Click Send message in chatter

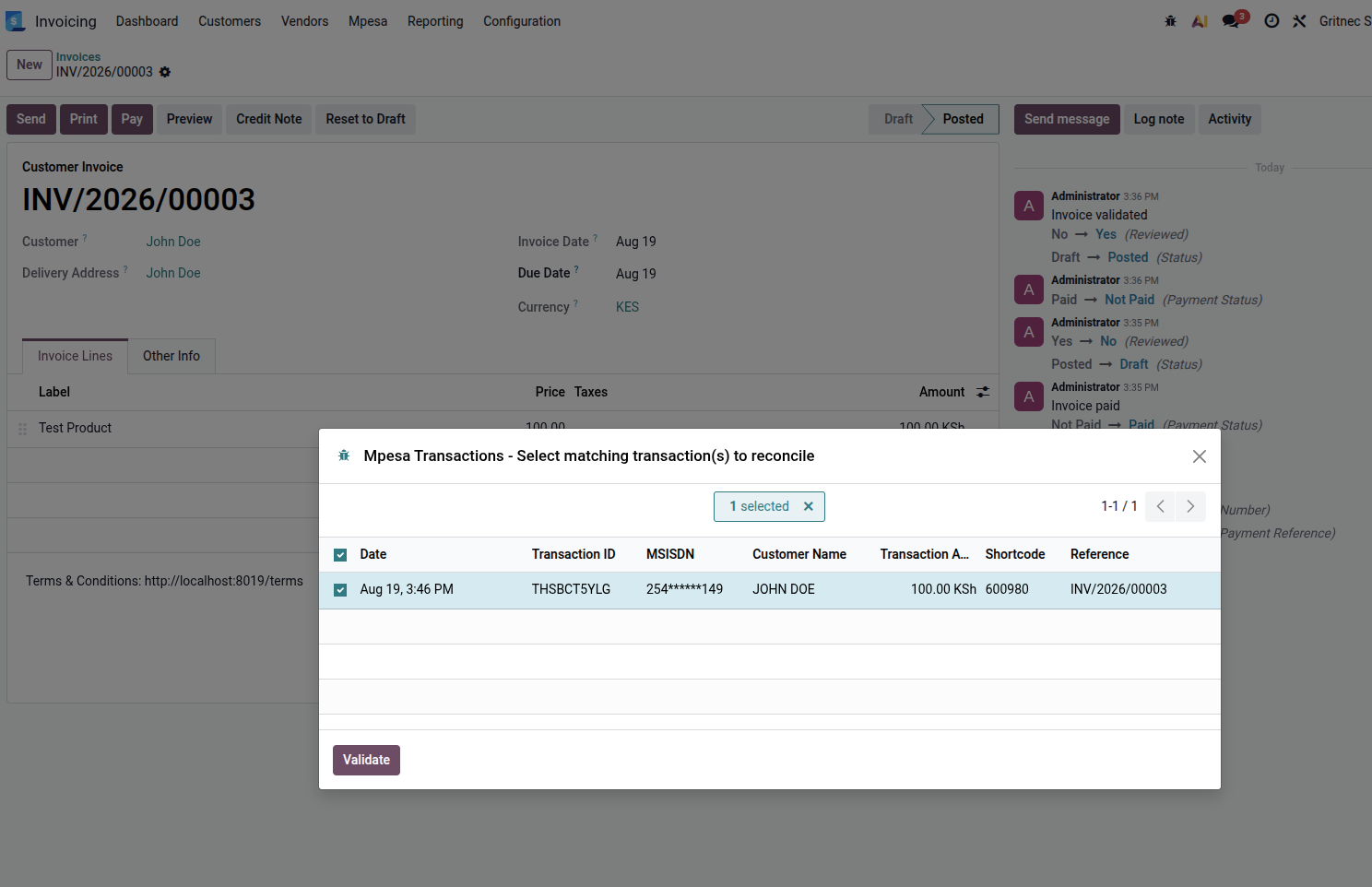coord(1067,119)
